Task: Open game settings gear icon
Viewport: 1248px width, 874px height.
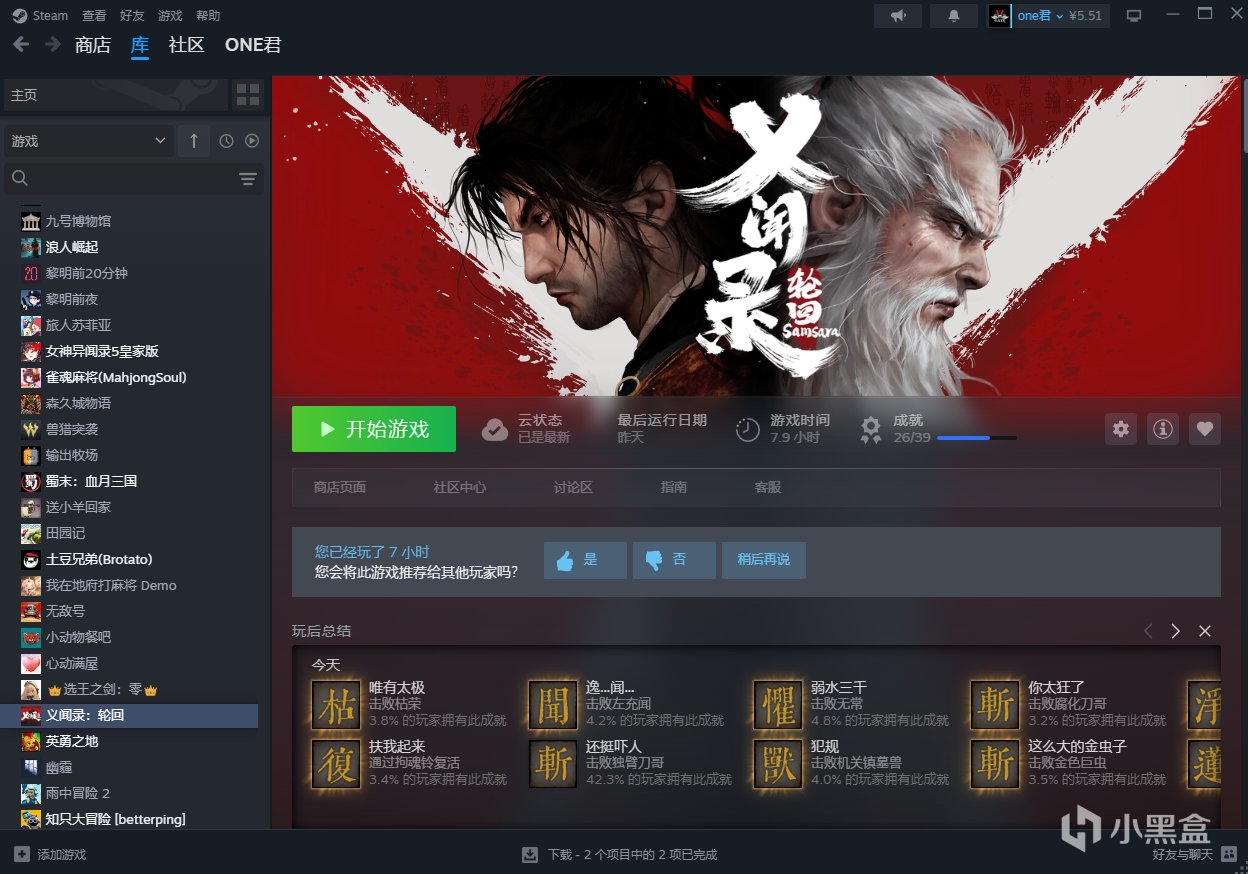Action: pos(1121,429)
